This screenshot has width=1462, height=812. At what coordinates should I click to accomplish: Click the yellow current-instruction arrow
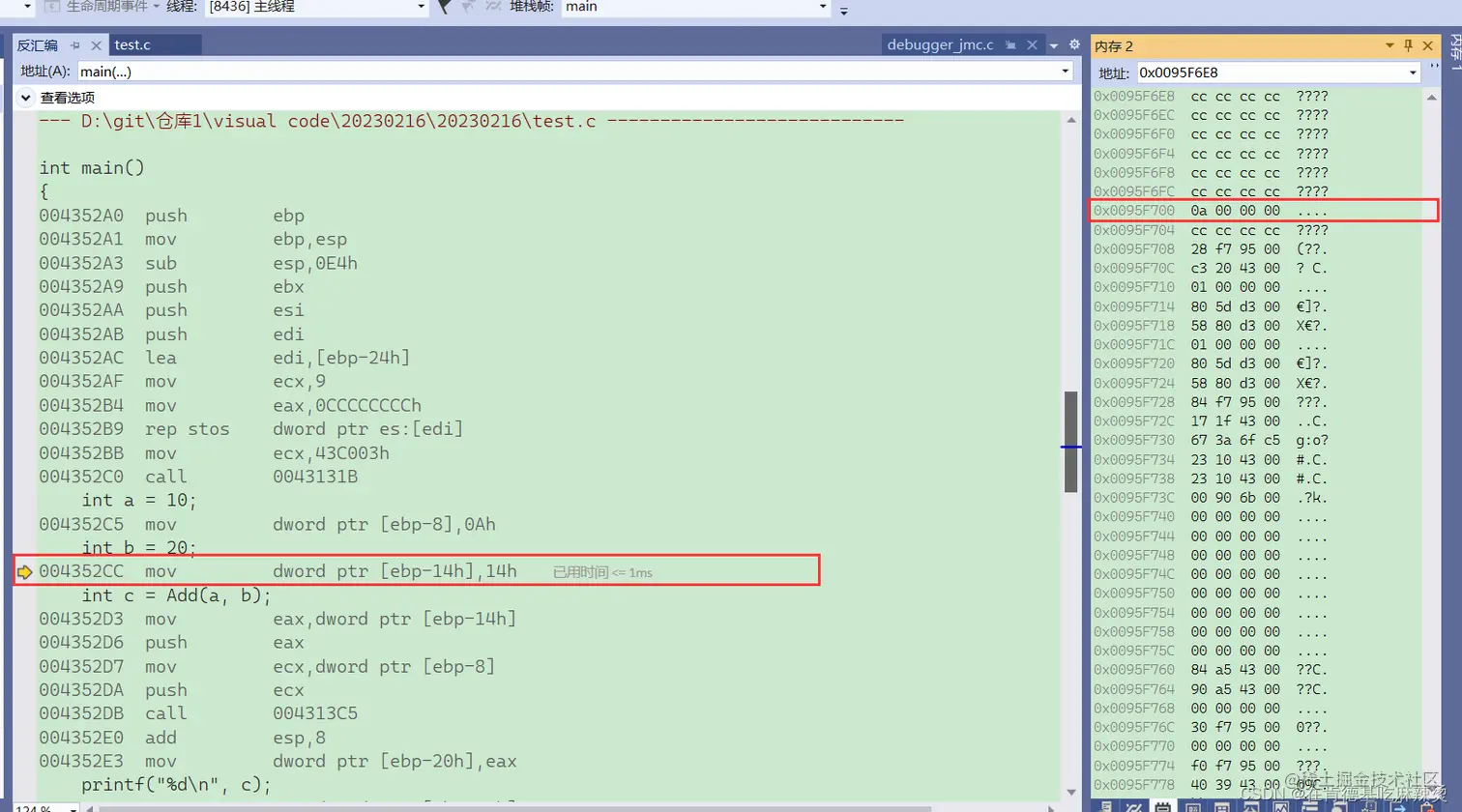coord(25,572)
